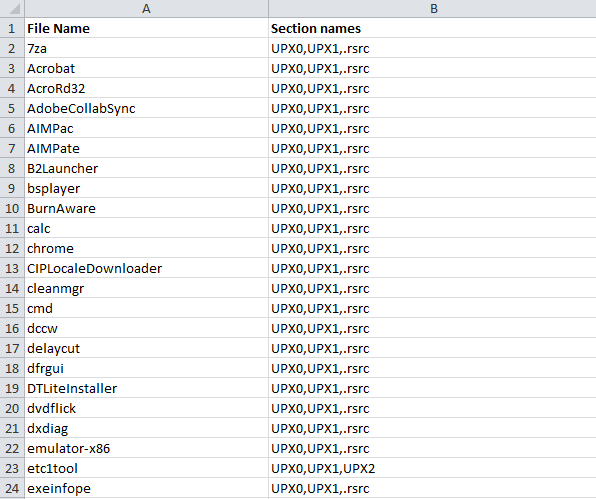Screen dimensions: 596x499
Task: Select row 12 header
Action: (12, 248)
